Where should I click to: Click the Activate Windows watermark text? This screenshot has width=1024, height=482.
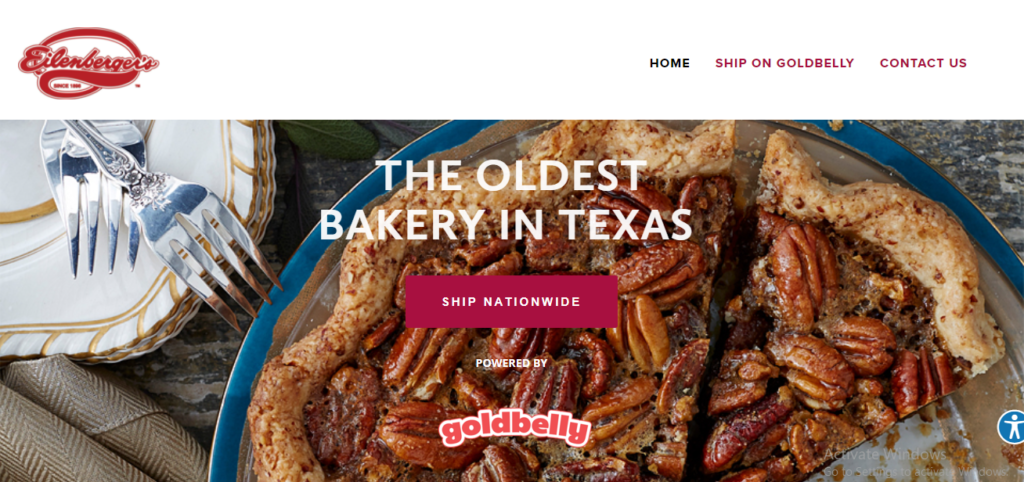point(884,454)
